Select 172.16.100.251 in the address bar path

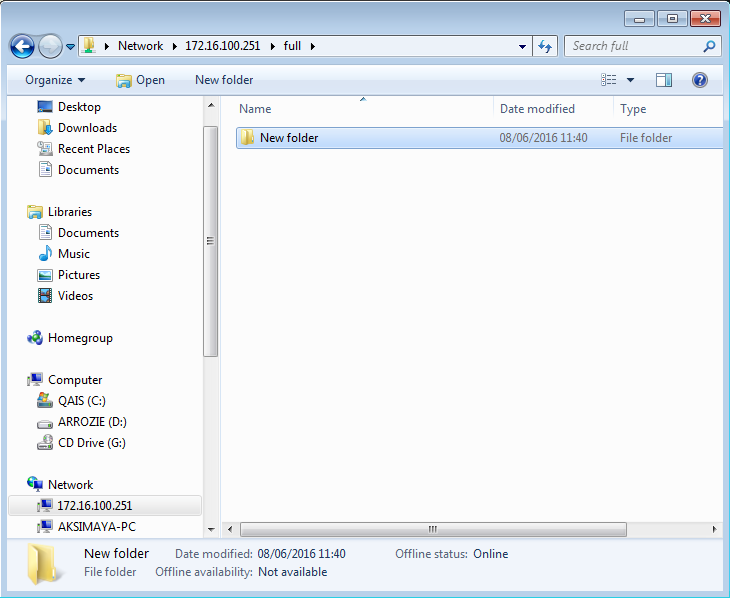(x=223, y=46)
